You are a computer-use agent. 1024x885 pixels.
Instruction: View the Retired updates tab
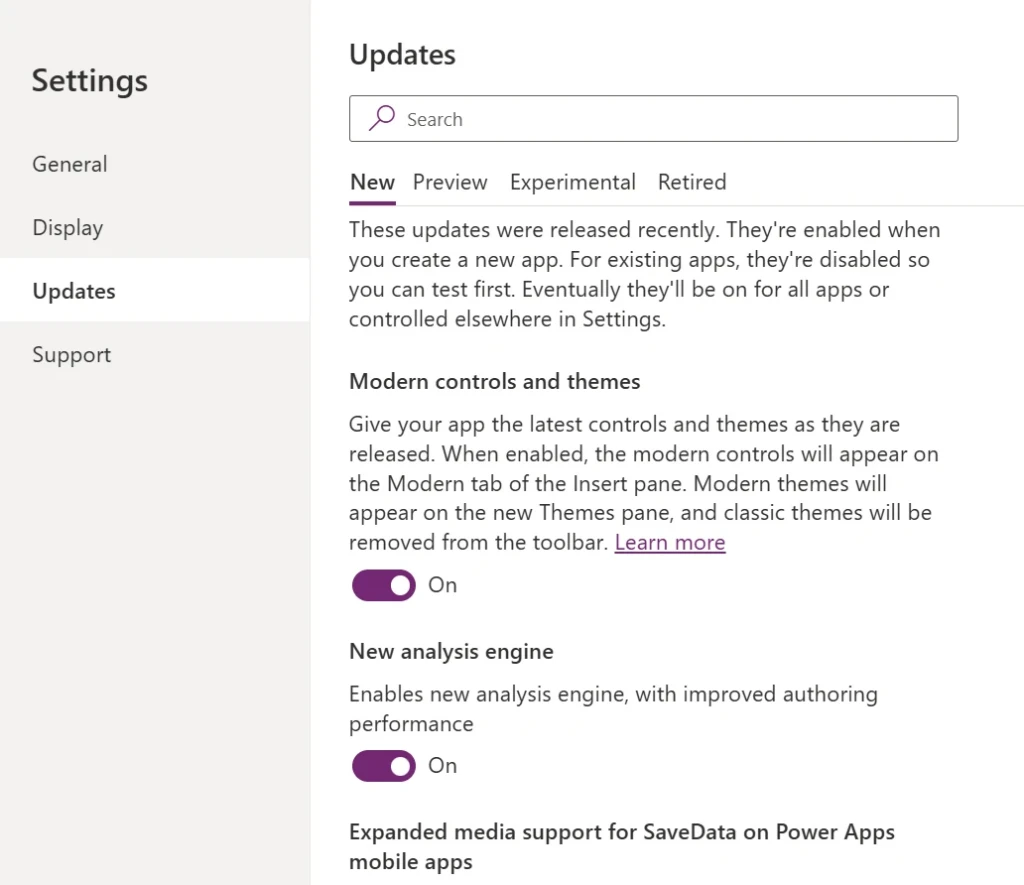coord(692,182)
